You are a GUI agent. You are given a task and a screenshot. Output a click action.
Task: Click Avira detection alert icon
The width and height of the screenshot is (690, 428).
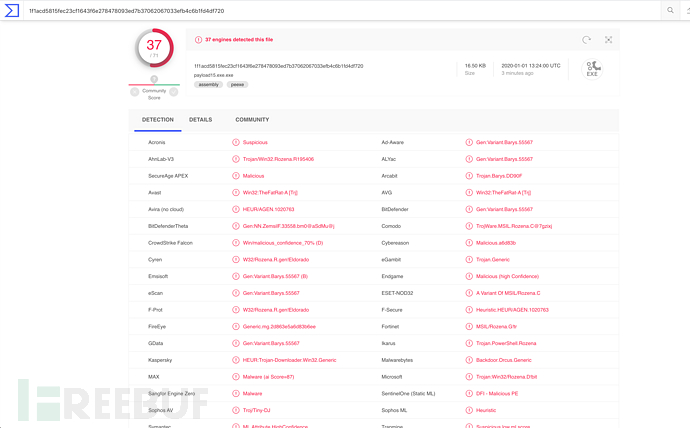[236, 209]
